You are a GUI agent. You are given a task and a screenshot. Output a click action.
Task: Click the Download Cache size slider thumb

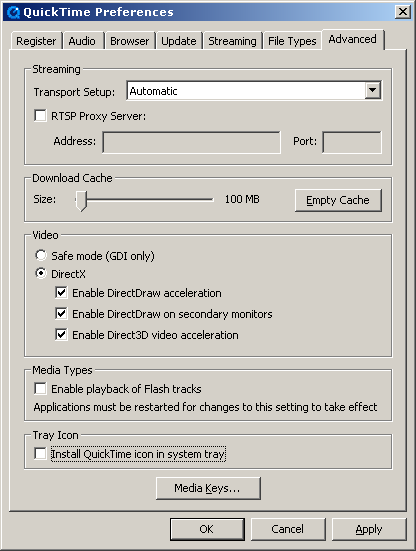[81, 201]
